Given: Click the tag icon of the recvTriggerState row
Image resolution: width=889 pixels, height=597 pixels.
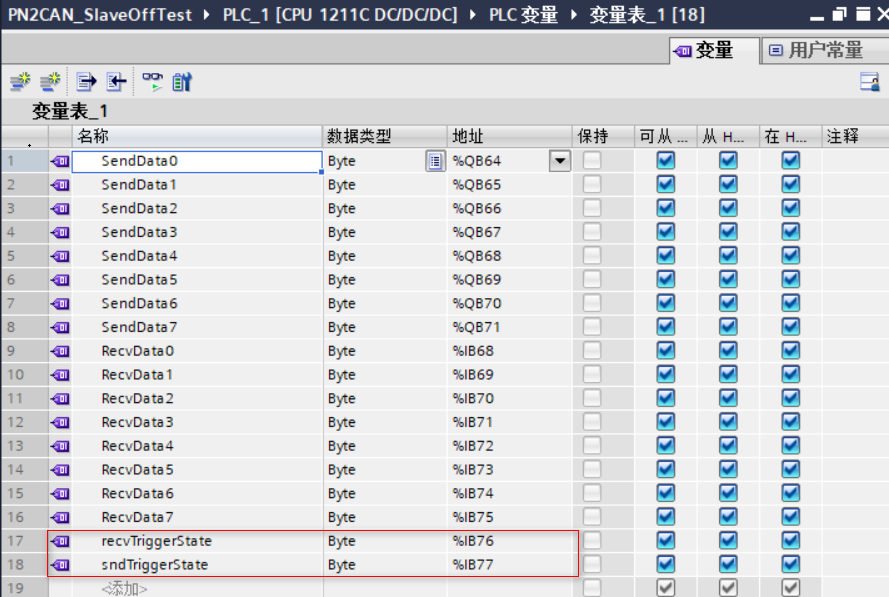Looking at the screenshot, I should (60, 541).
